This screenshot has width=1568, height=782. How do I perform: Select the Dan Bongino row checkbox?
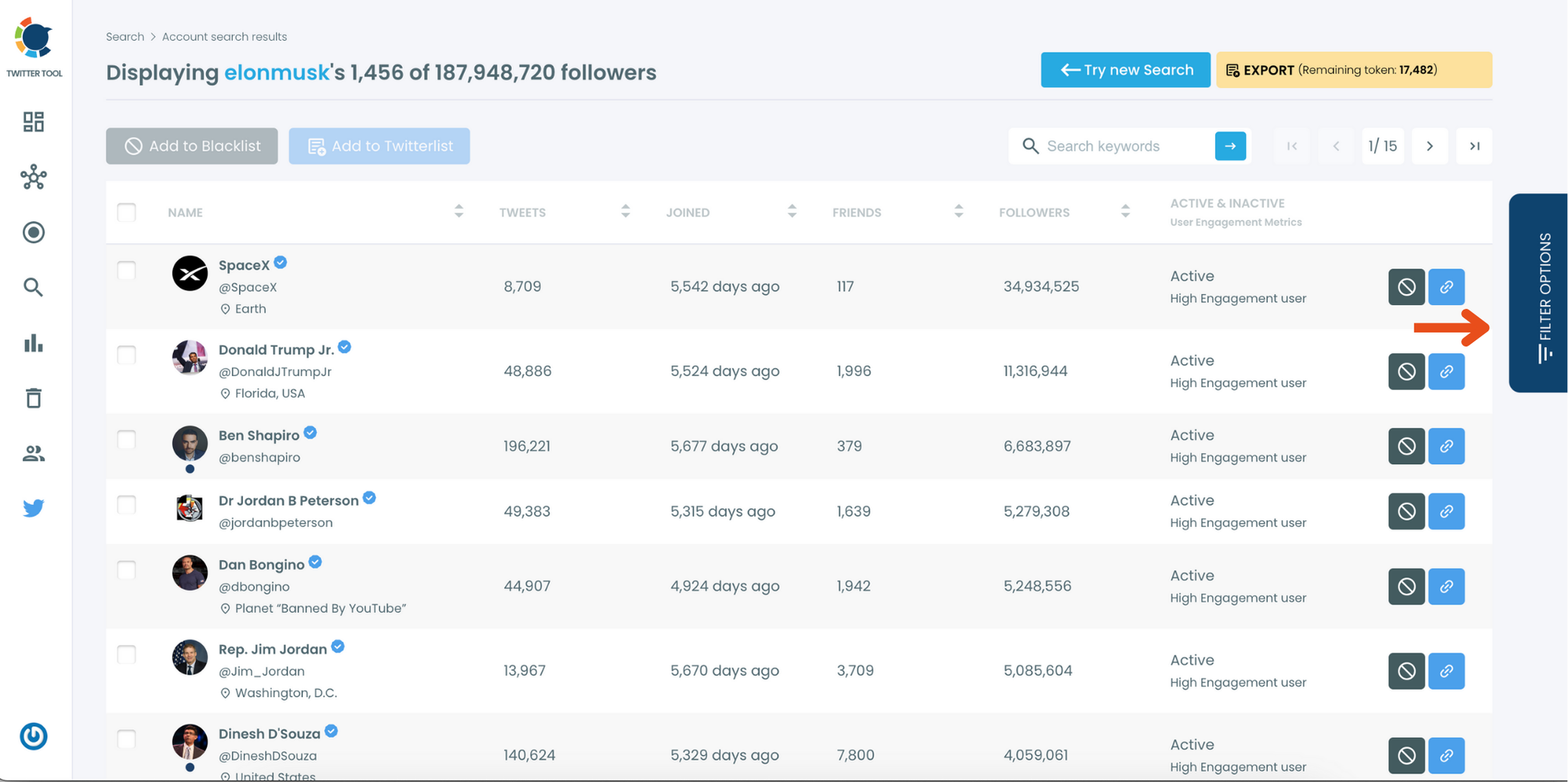pos(126,570)
